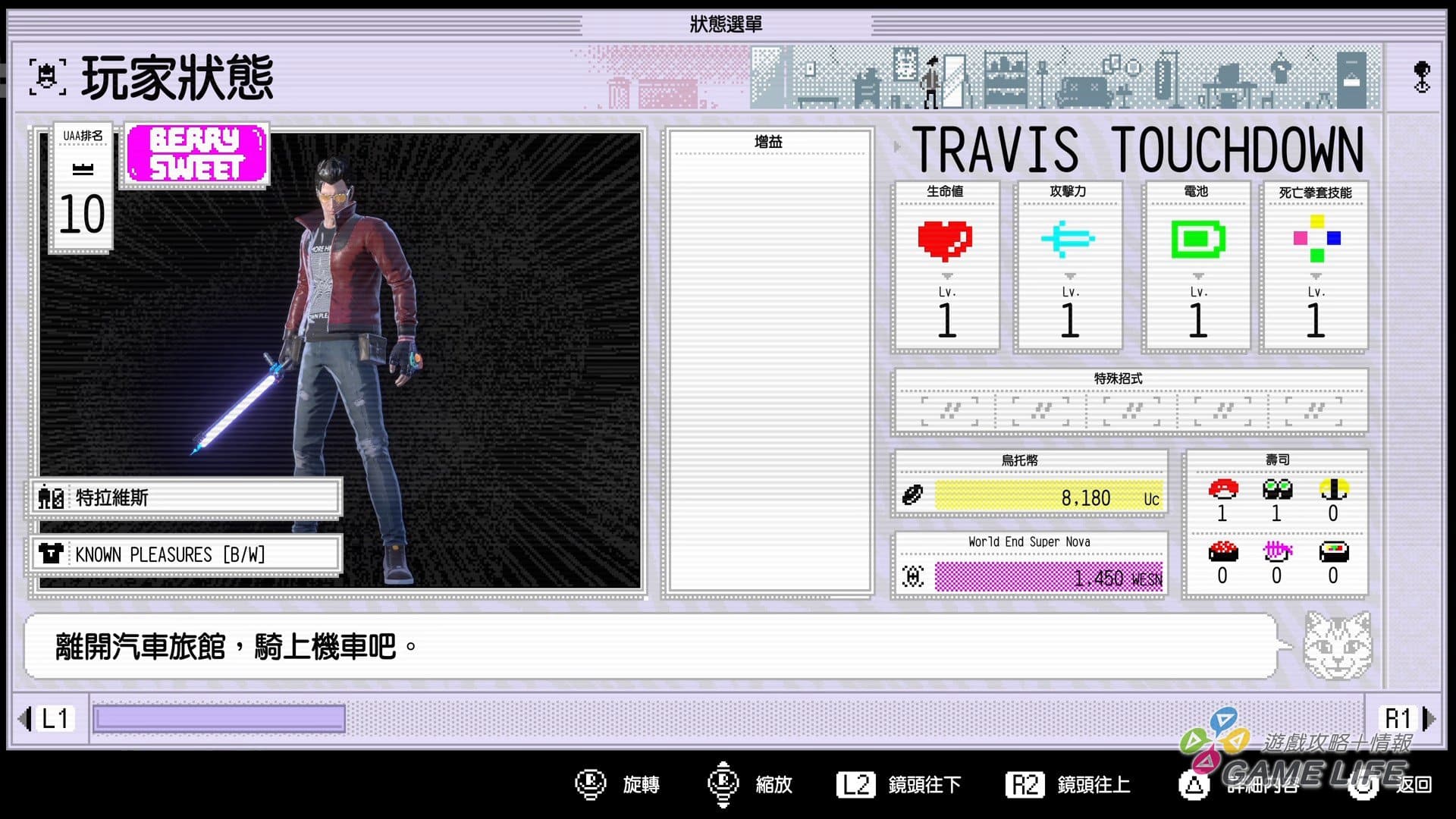Click the L2 鏡頭往下 button
The height and width of the screenshot is (819, 1456).
(856, 784)
